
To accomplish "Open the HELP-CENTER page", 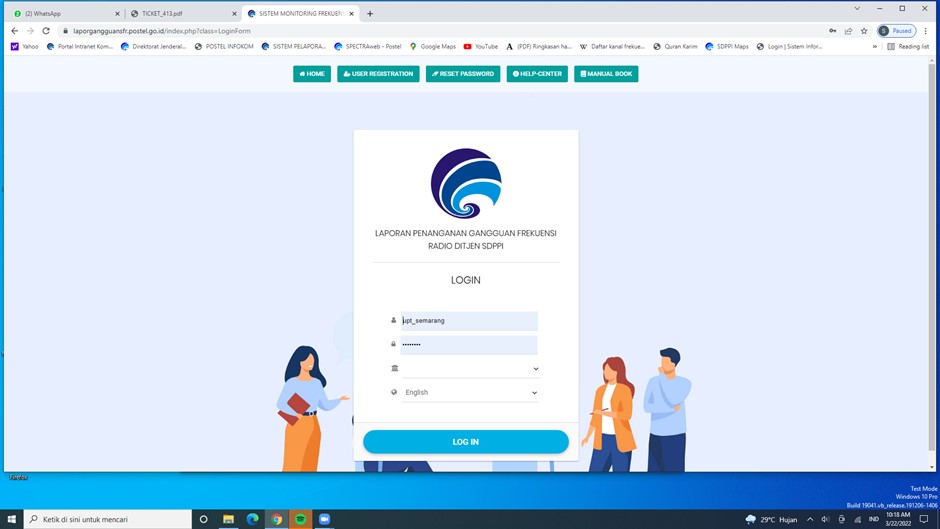I will click(x=537, y=74).
